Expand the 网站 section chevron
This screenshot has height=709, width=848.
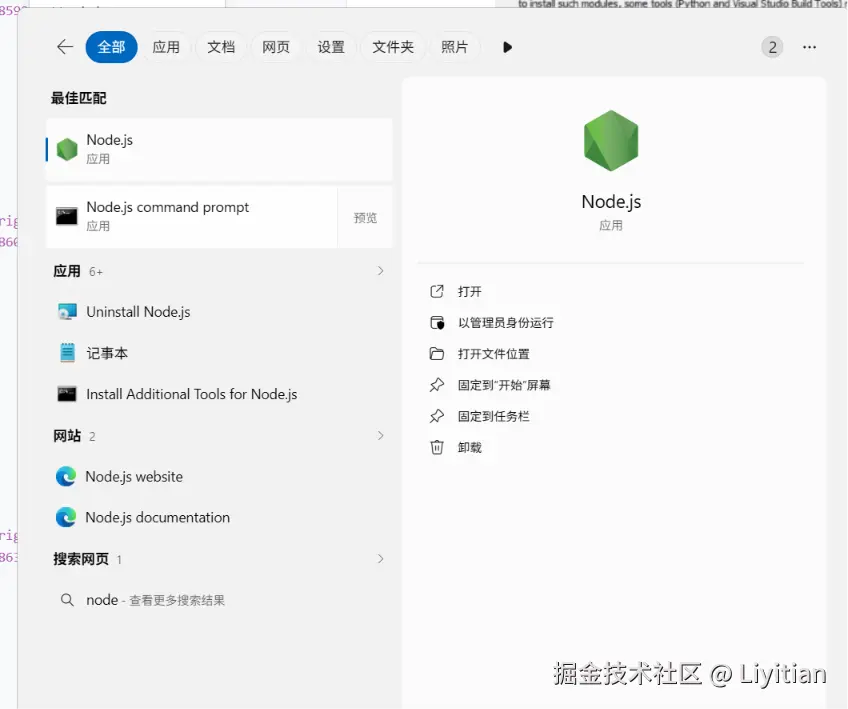381,435
